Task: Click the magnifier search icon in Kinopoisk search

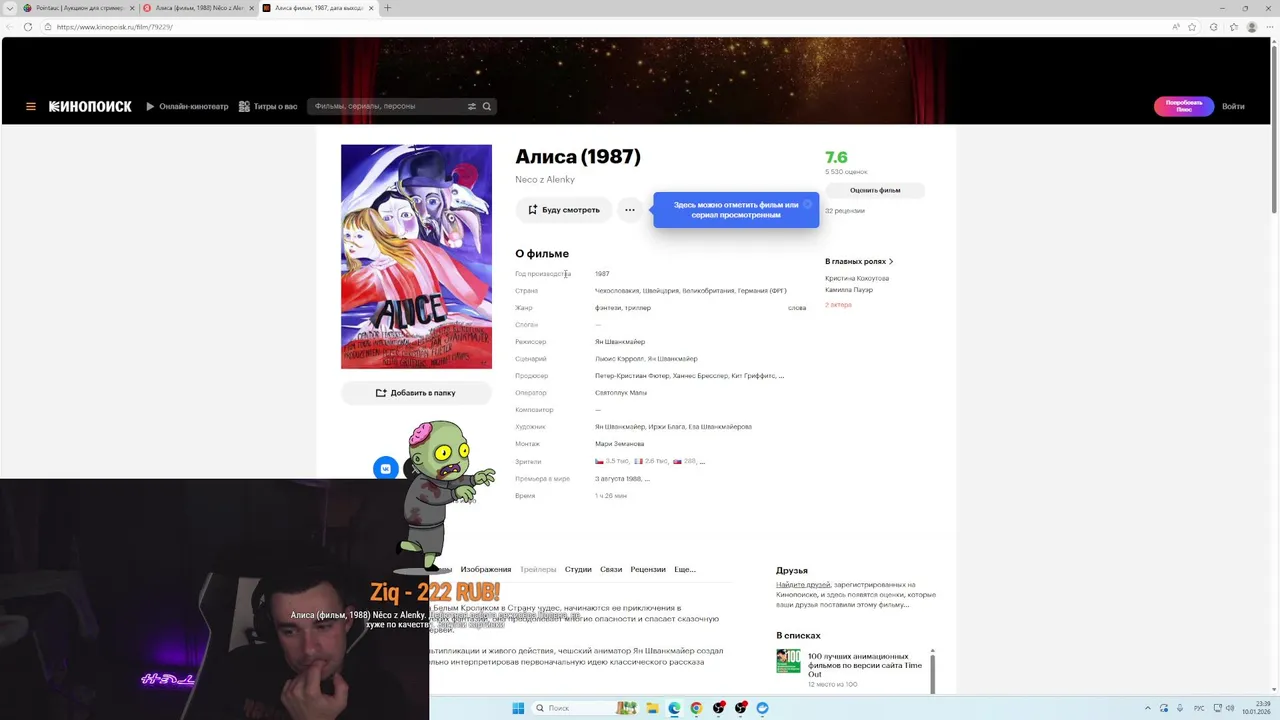Action: pyautogui.click(x=487, y=106)
